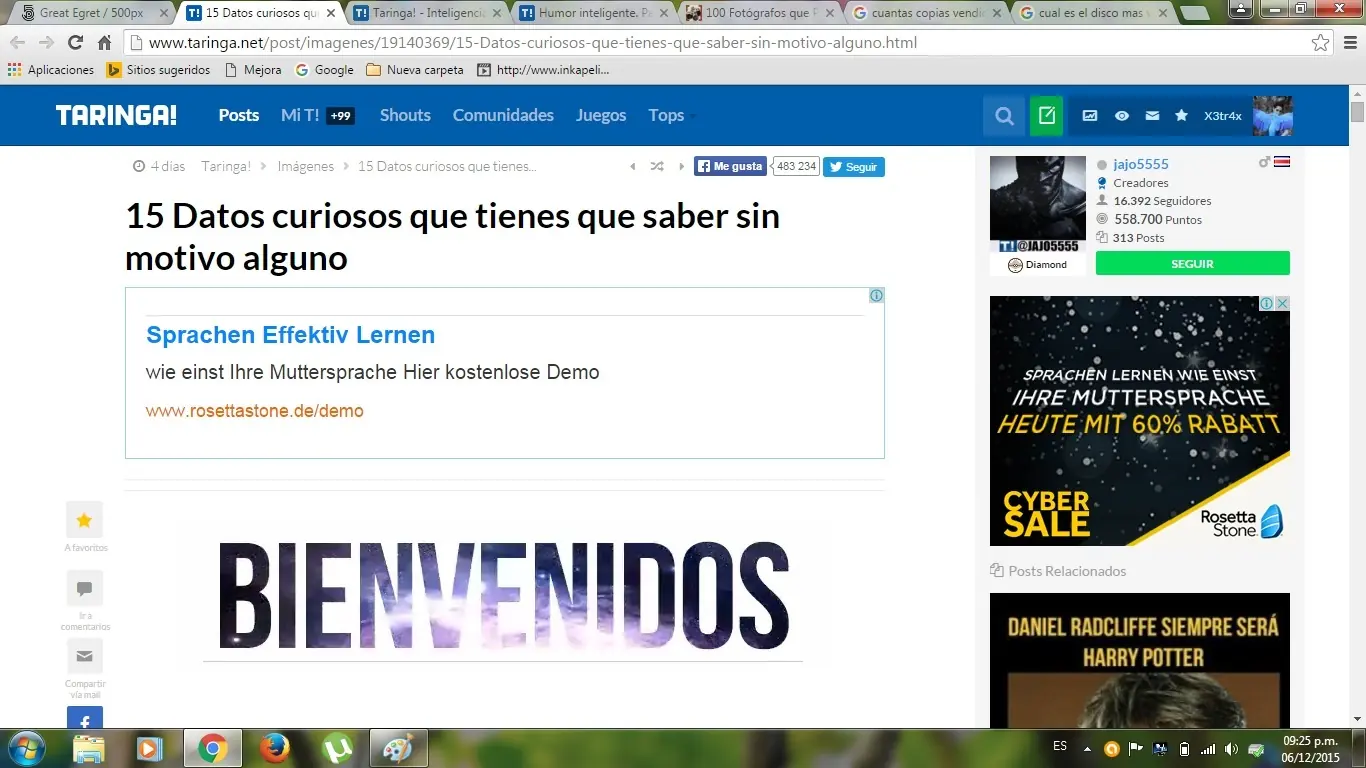Click www.rosettastone.de/demo ad URL
Image resolution: width=1366 pixels, height=768 pixels.
255,411
